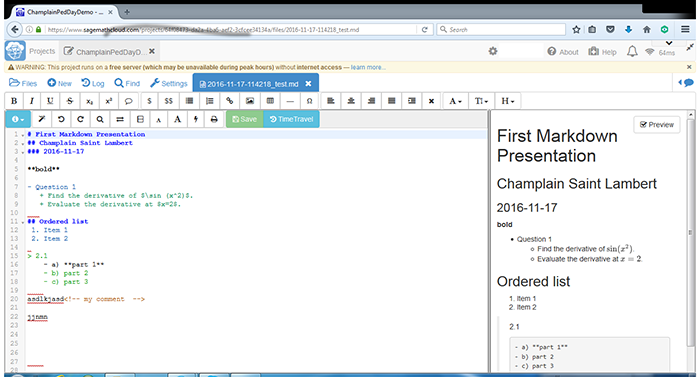The height and width of the screenshot is (377, 700).
Task: Insert inline math with single dollar icon
Action: (149, 101)
